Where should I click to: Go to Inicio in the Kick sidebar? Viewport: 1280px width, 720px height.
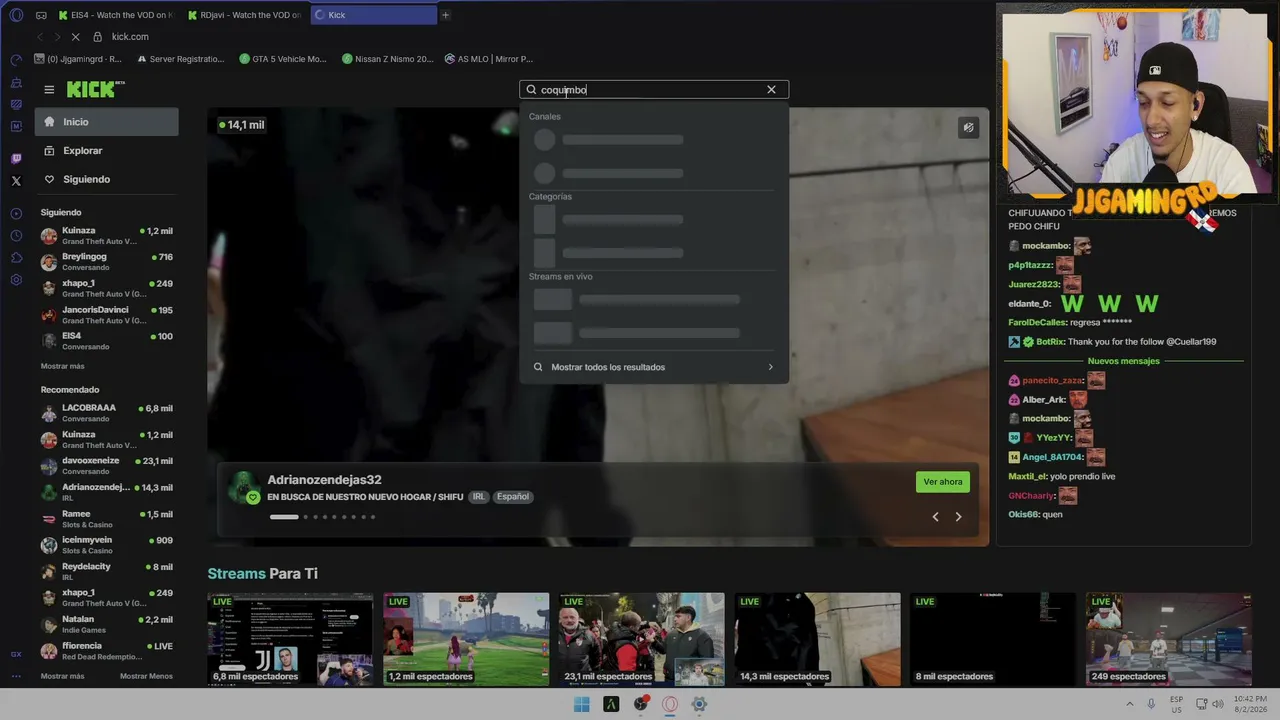(x=107, y=122)
